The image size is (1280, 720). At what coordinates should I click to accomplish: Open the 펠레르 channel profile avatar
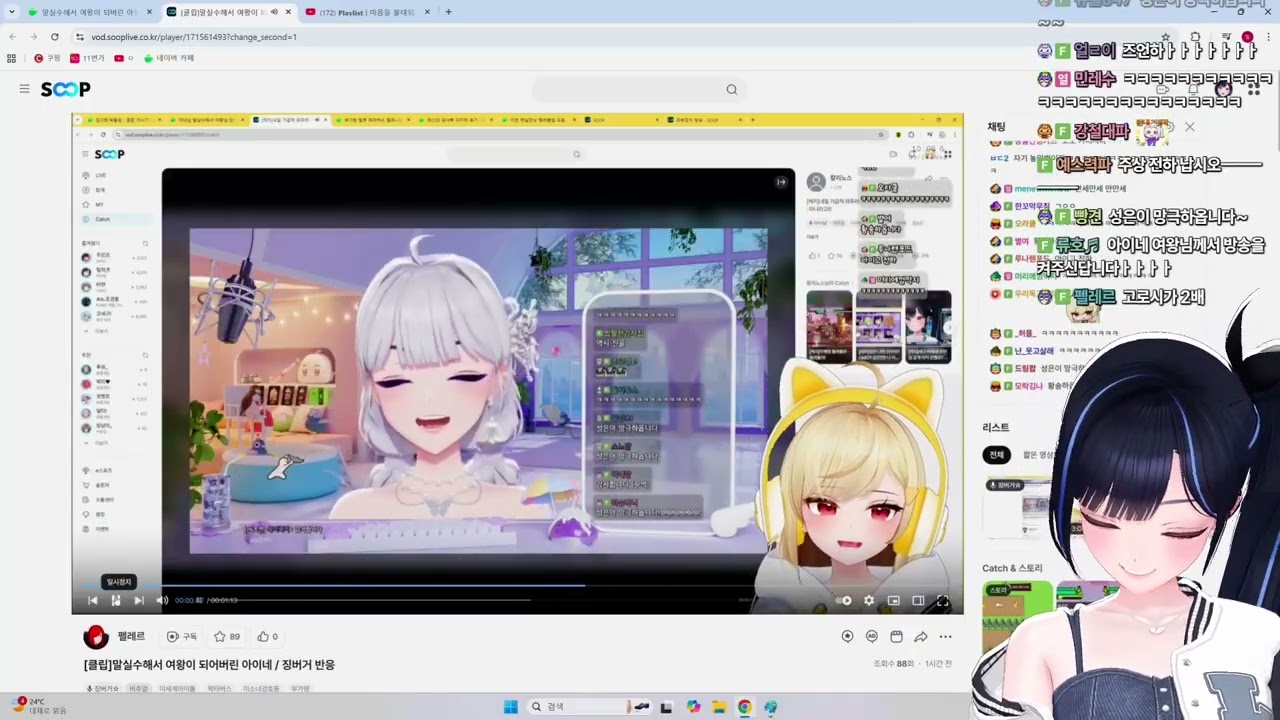click(x=96, y=636)
